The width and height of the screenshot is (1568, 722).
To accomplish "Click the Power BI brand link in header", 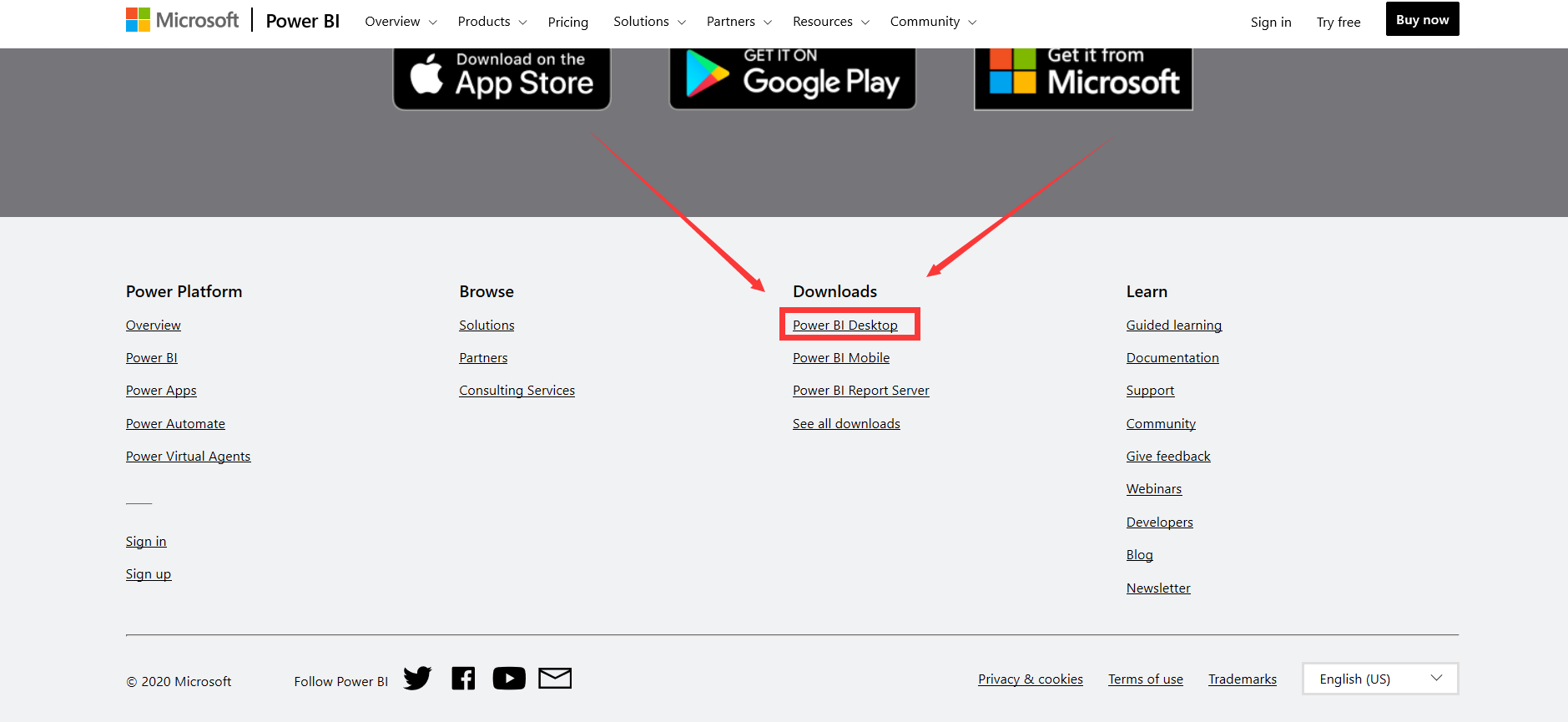I will (x=303, y=21).
